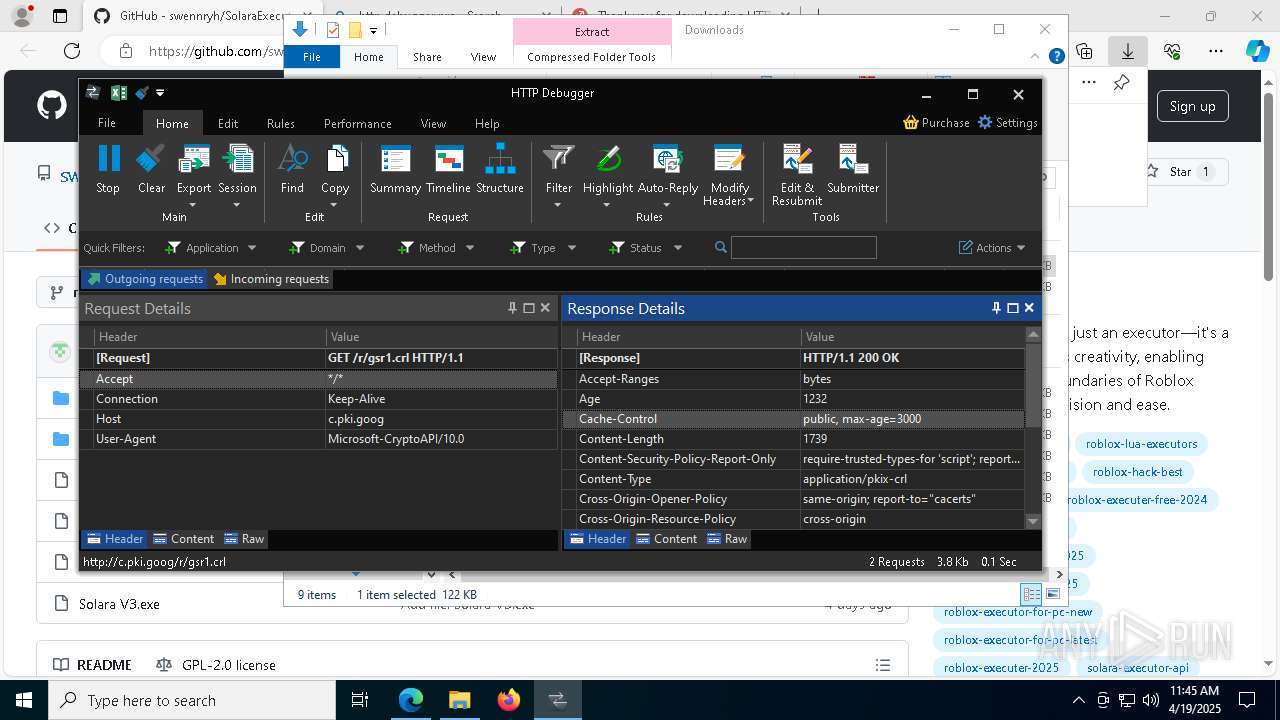Open File Explorer from the taskbar
The height and width of the screenshot is (720, 1280).
click(459, 700)
